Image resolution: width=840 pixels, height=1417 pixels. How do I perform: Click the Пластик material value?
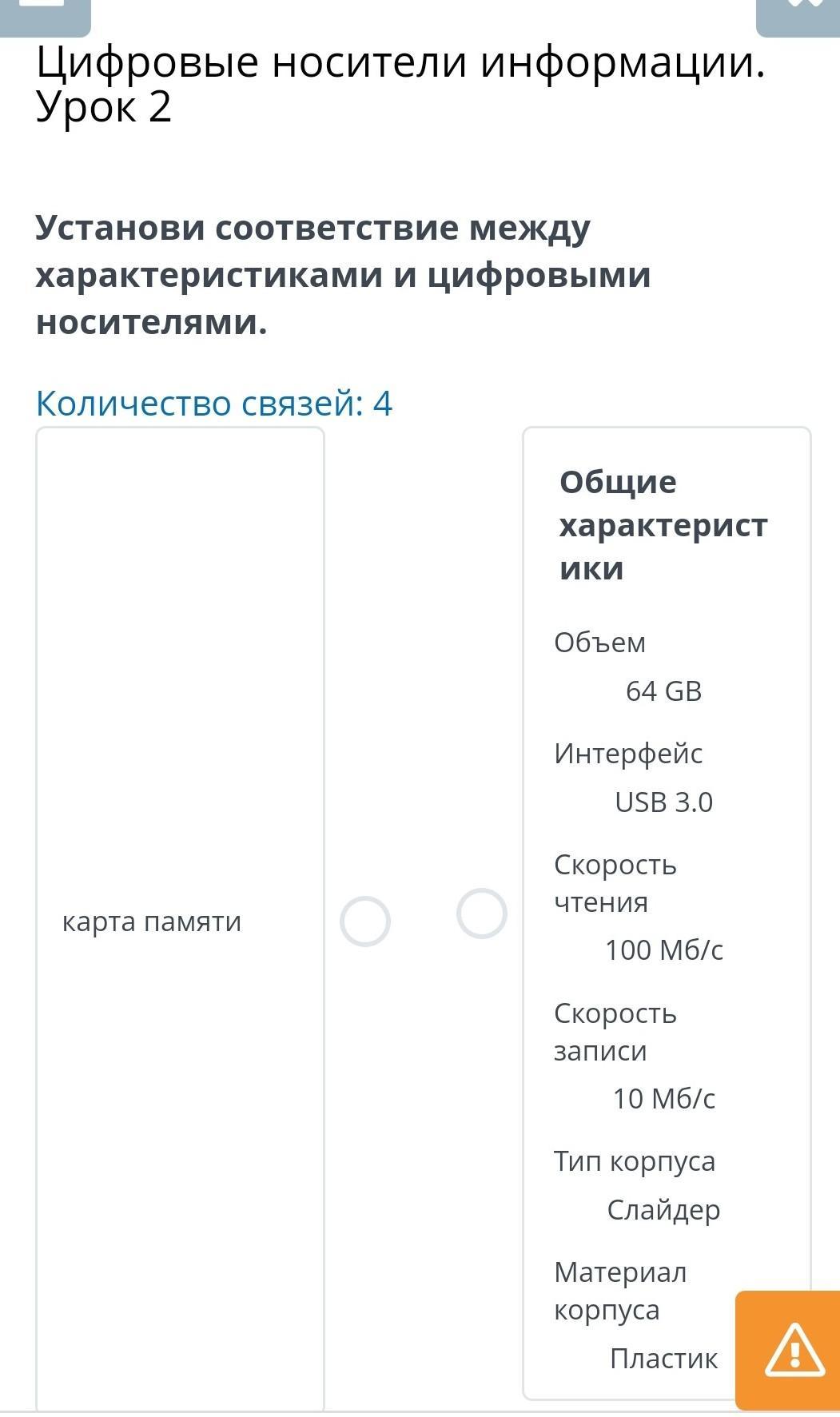coord(663,1358)
